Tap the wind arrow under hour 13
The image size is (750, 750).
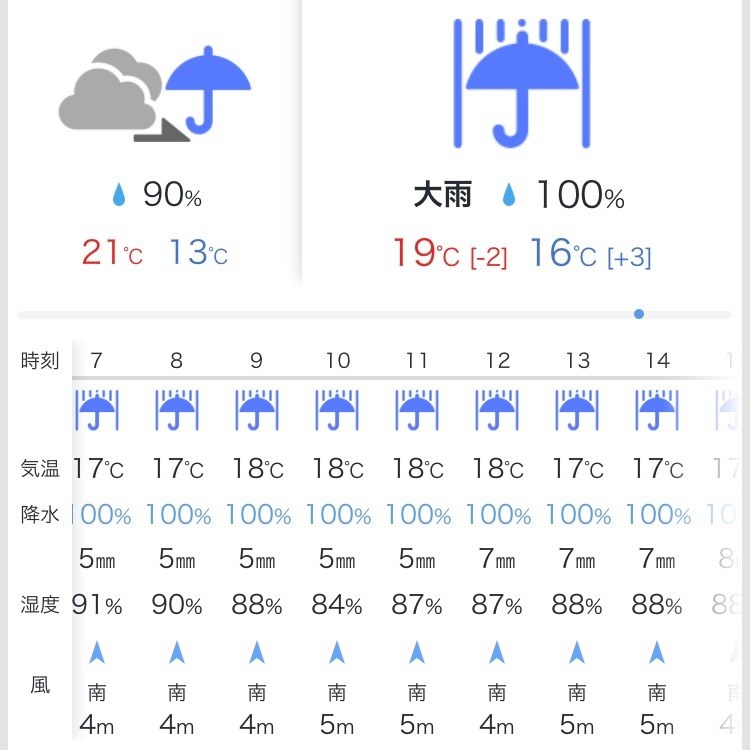577,652
